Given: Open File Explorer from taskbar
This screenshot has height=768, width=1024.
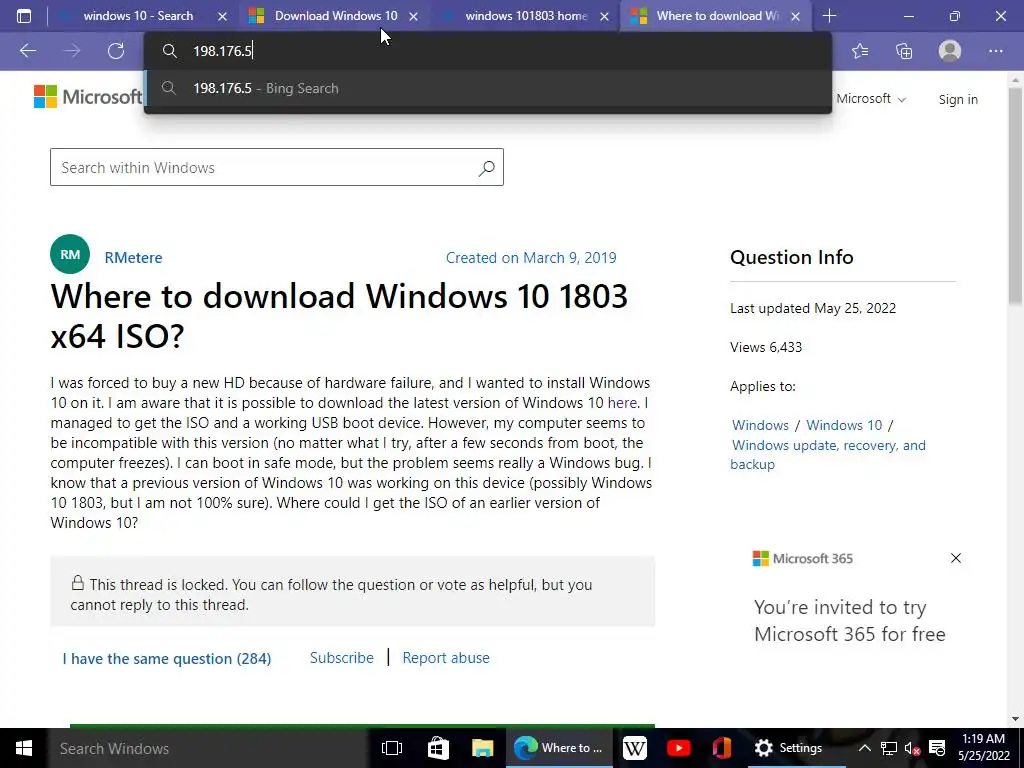Looking at the screenshot, I should pos(482,748).
